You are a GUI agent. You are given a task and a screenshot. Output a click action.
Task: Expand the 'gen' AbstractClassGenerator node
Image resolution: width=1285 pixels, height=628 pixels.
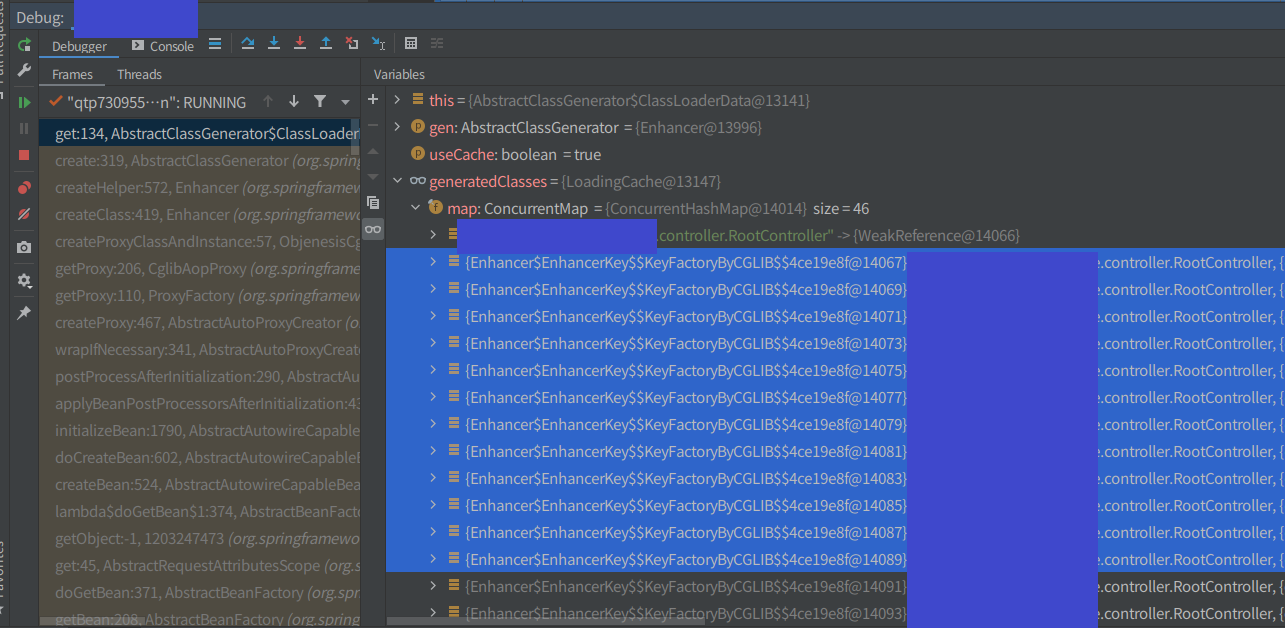pyautogui.click(x=397, y=127)
